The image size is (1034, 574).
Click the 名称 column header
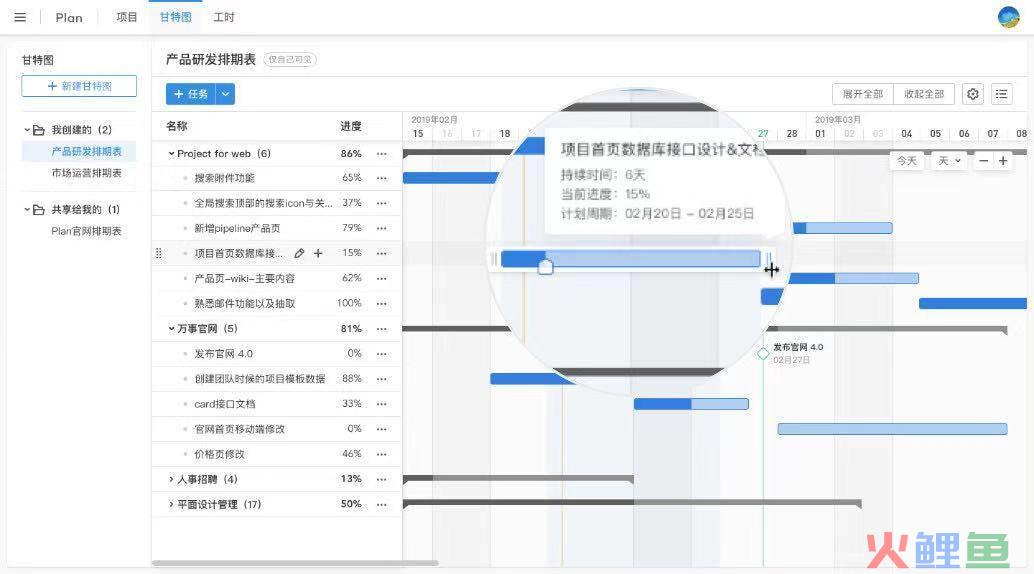click(177, 126)
